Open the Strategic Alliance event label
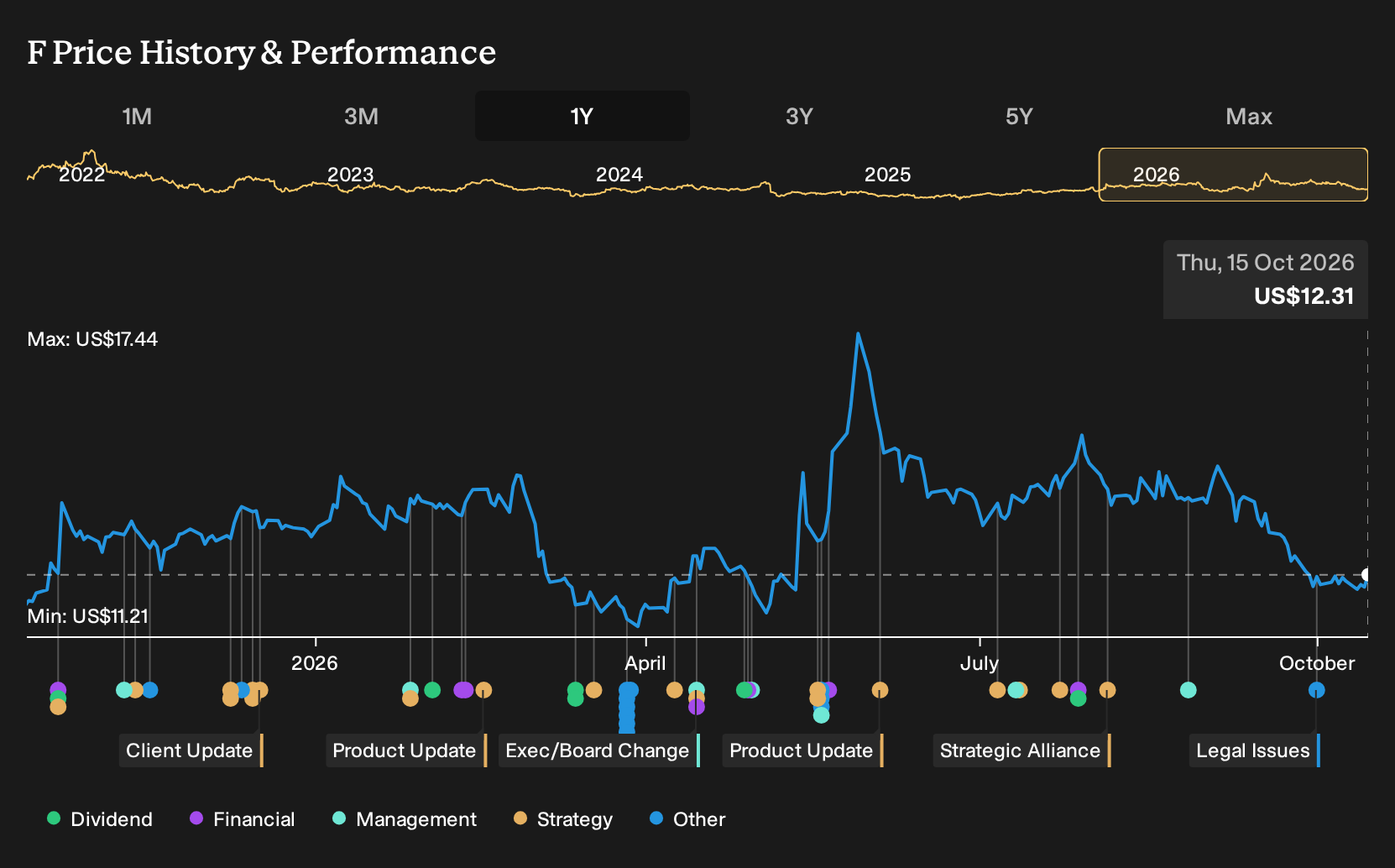The image size is (1395, 868). click(1022, 750)
